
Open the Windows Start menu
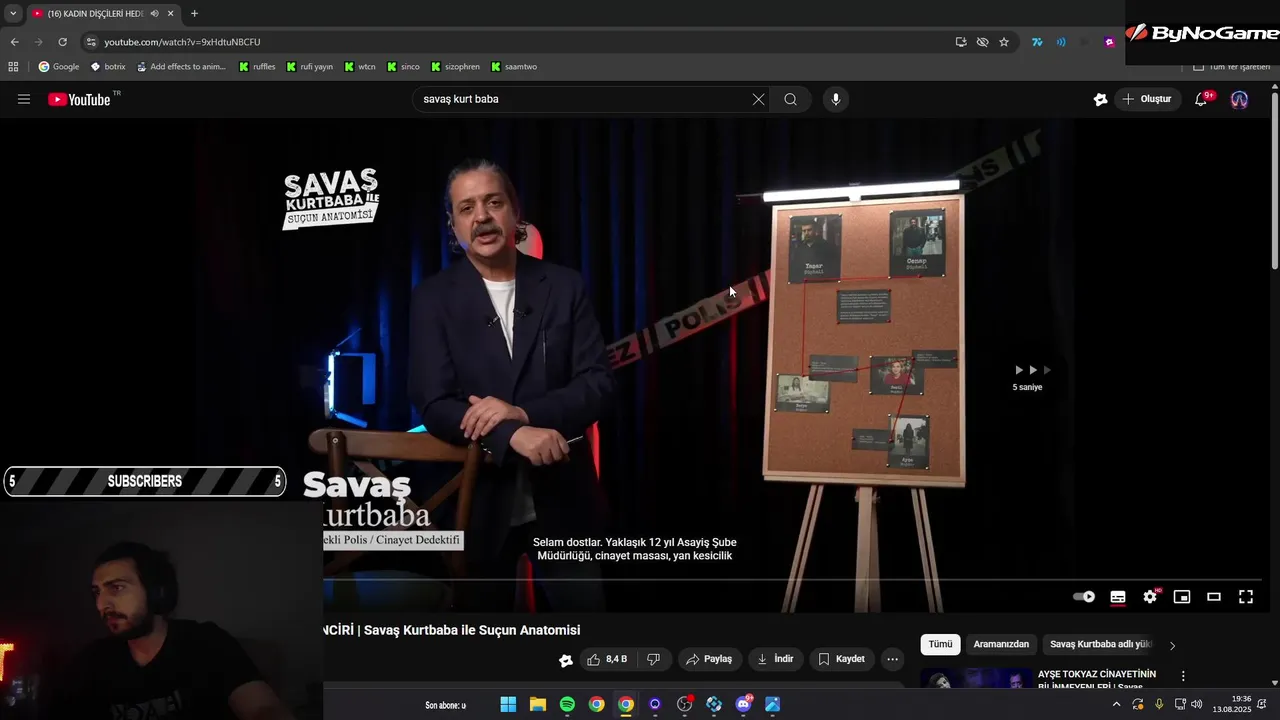508,704
